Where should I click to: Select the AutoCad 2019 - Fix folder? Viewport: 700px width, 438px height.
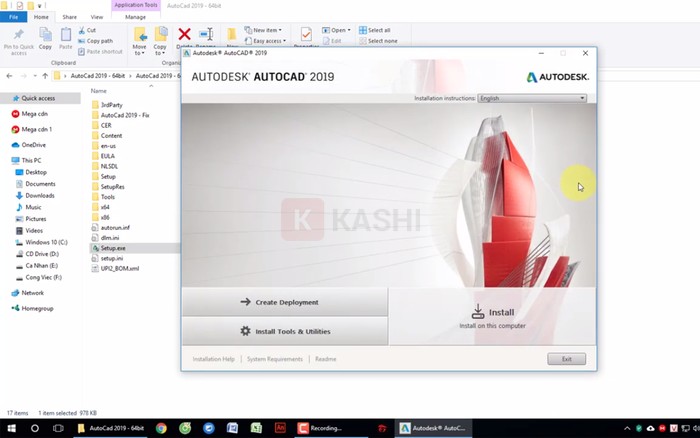[125, 115]
